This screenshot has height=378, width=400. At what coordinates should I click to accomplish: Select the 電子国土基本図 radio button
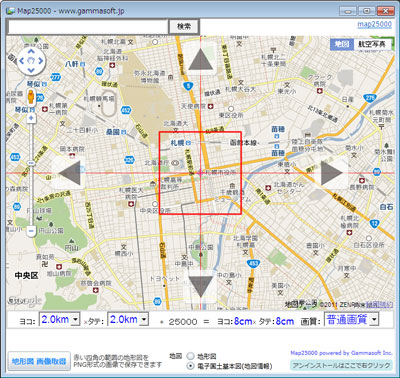(x=190, y=366)
